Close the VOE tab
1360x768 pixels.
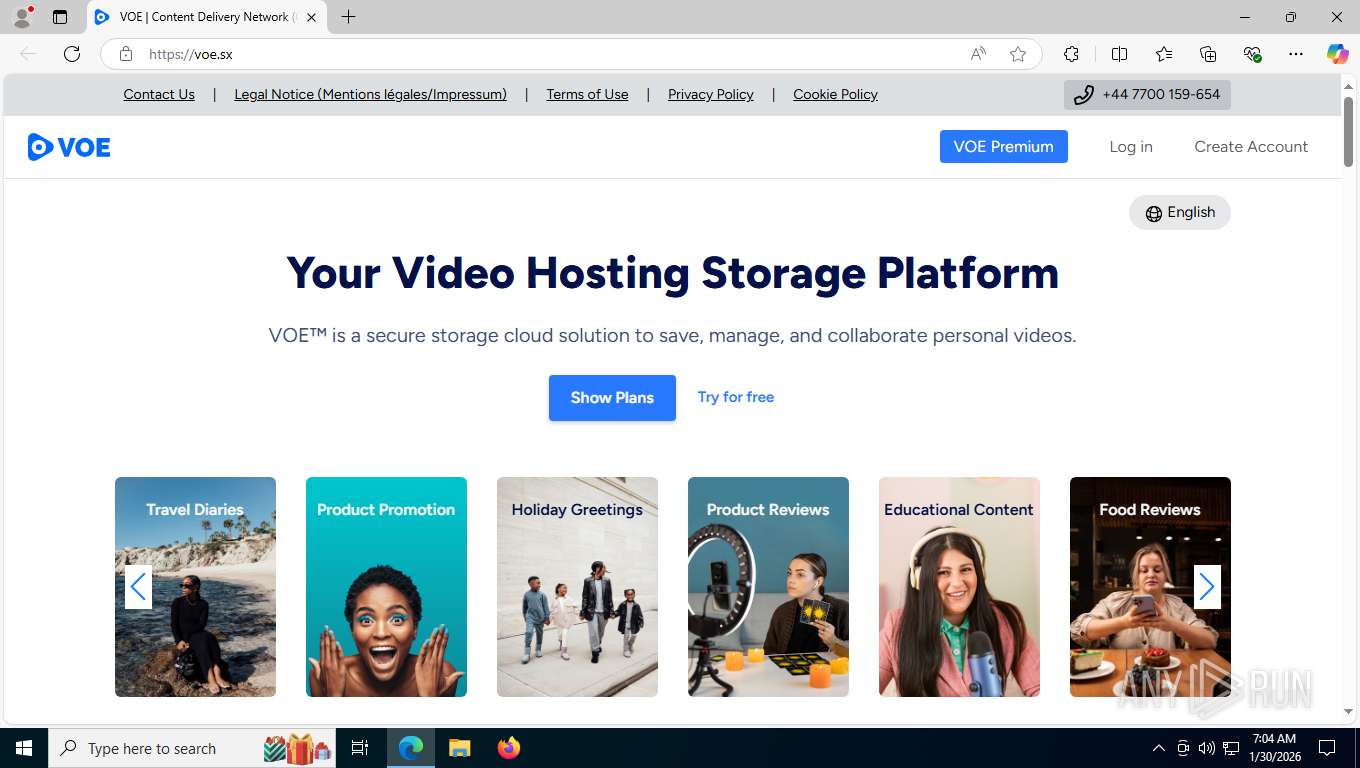pos(311,17)
